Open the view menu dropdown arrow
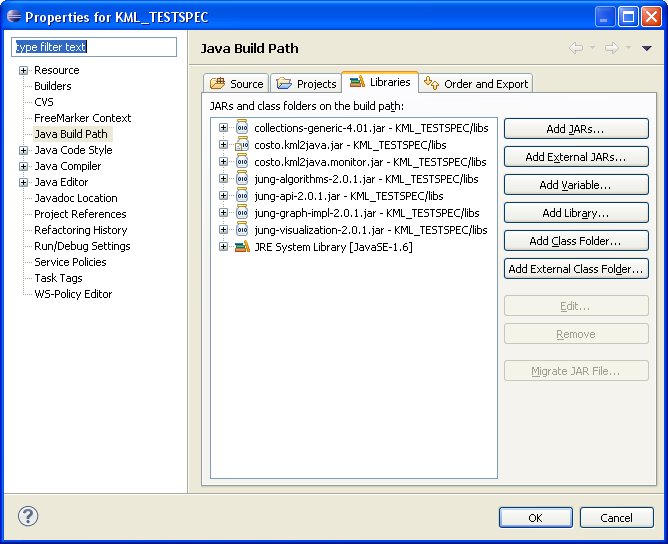668x544 pixels. pos(647,48)
